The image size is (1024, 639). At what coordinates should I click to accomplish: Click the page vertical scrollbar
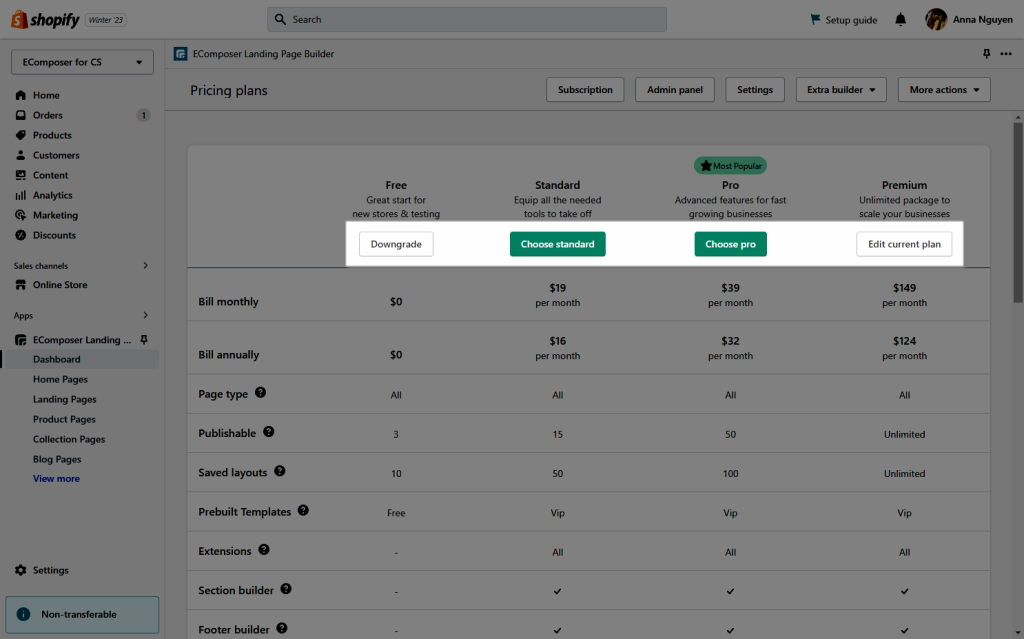[1017, 212]
